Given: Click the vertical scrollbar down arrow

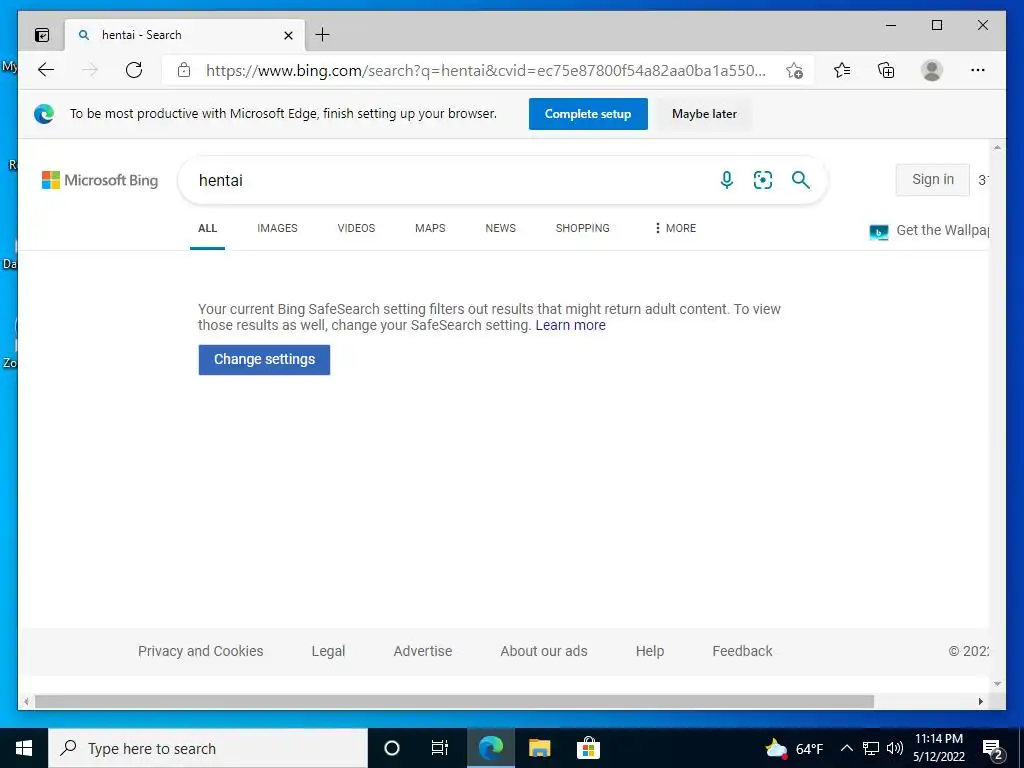Looking at the screenshot, I should coord(997,684).
